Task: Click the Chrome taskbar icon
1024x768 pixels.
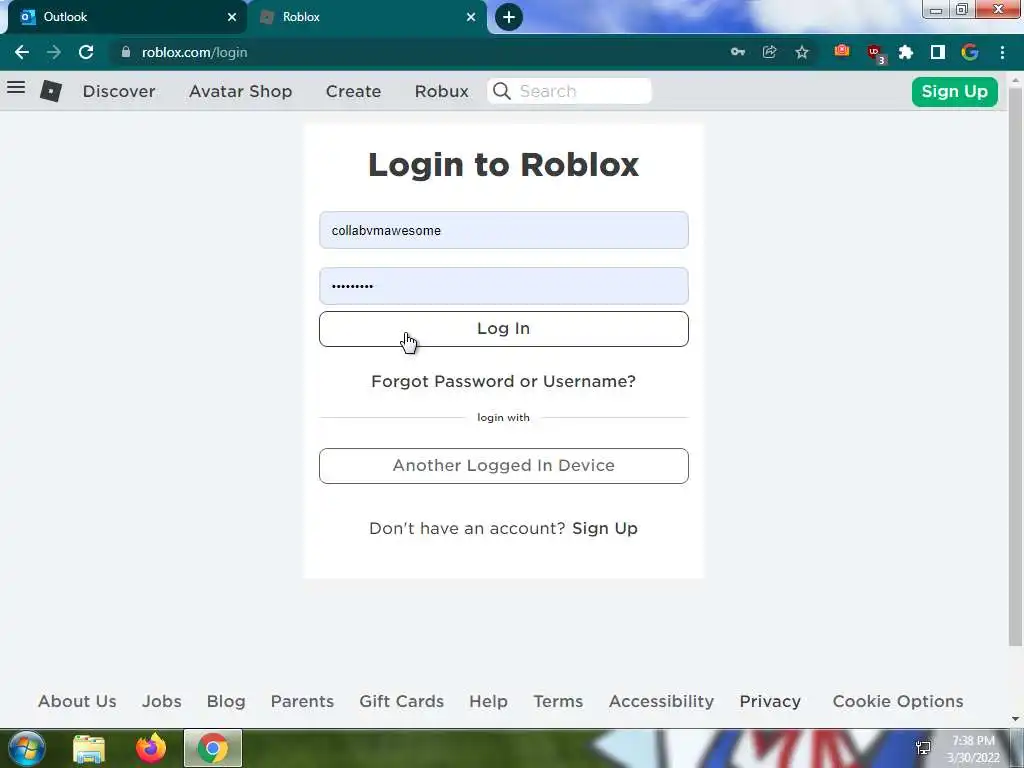Action: click(213, 748)
